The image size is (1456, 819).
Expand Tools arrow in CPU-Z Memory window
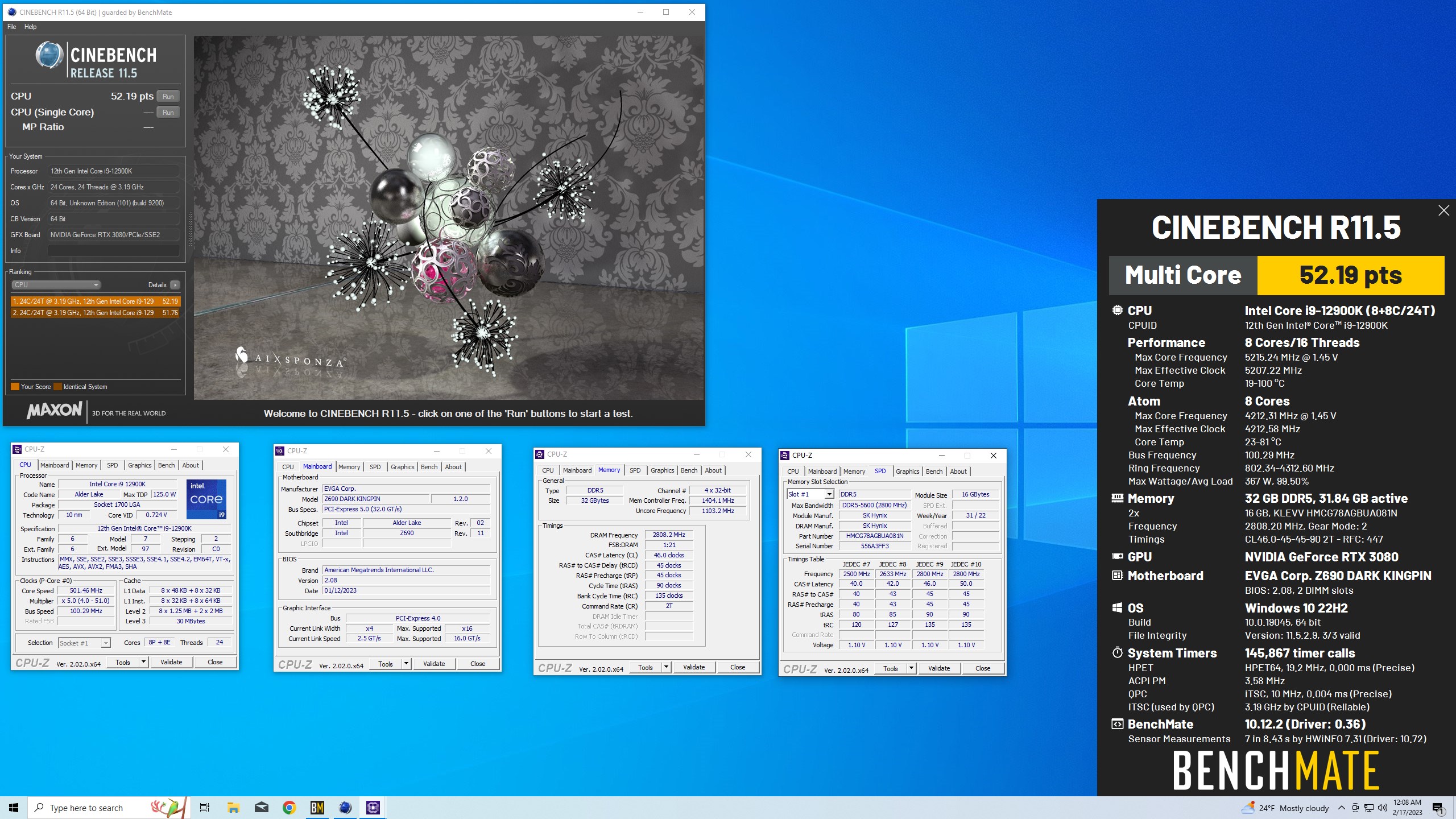(667, 668)
